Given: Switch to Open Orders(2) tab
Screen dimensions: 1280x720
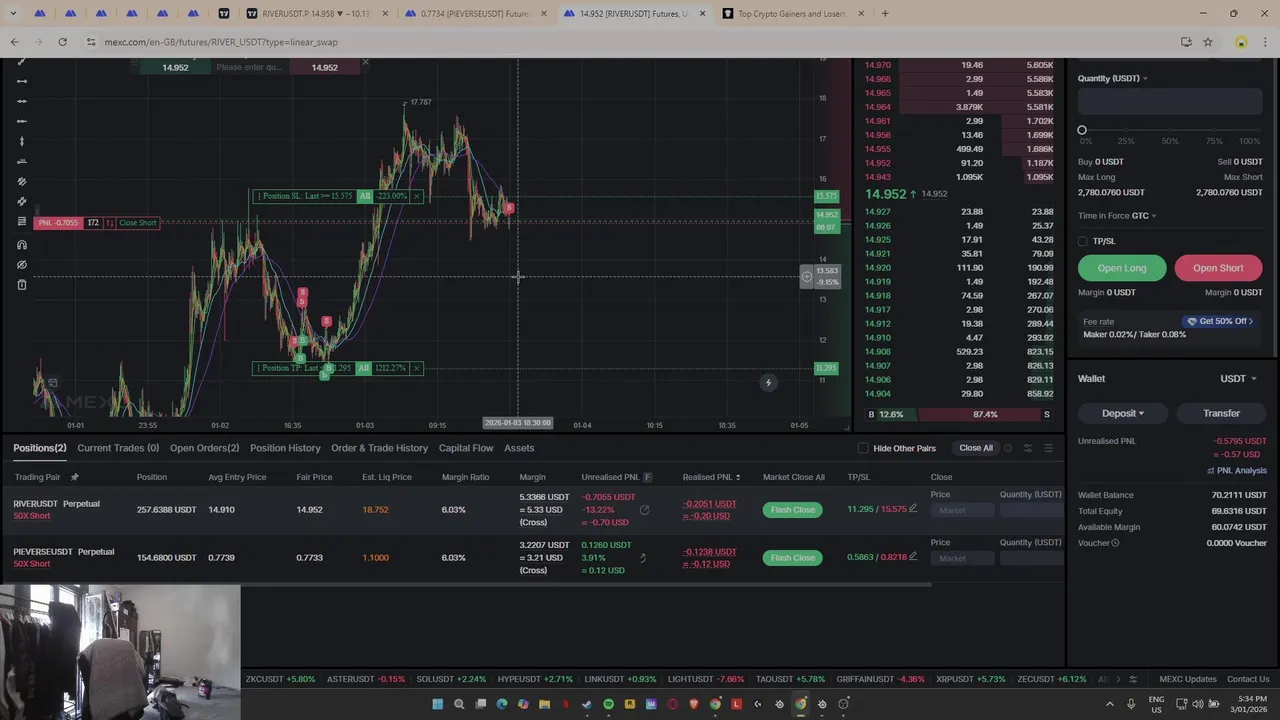Looking at the screenshot, I should pos(204,448).
